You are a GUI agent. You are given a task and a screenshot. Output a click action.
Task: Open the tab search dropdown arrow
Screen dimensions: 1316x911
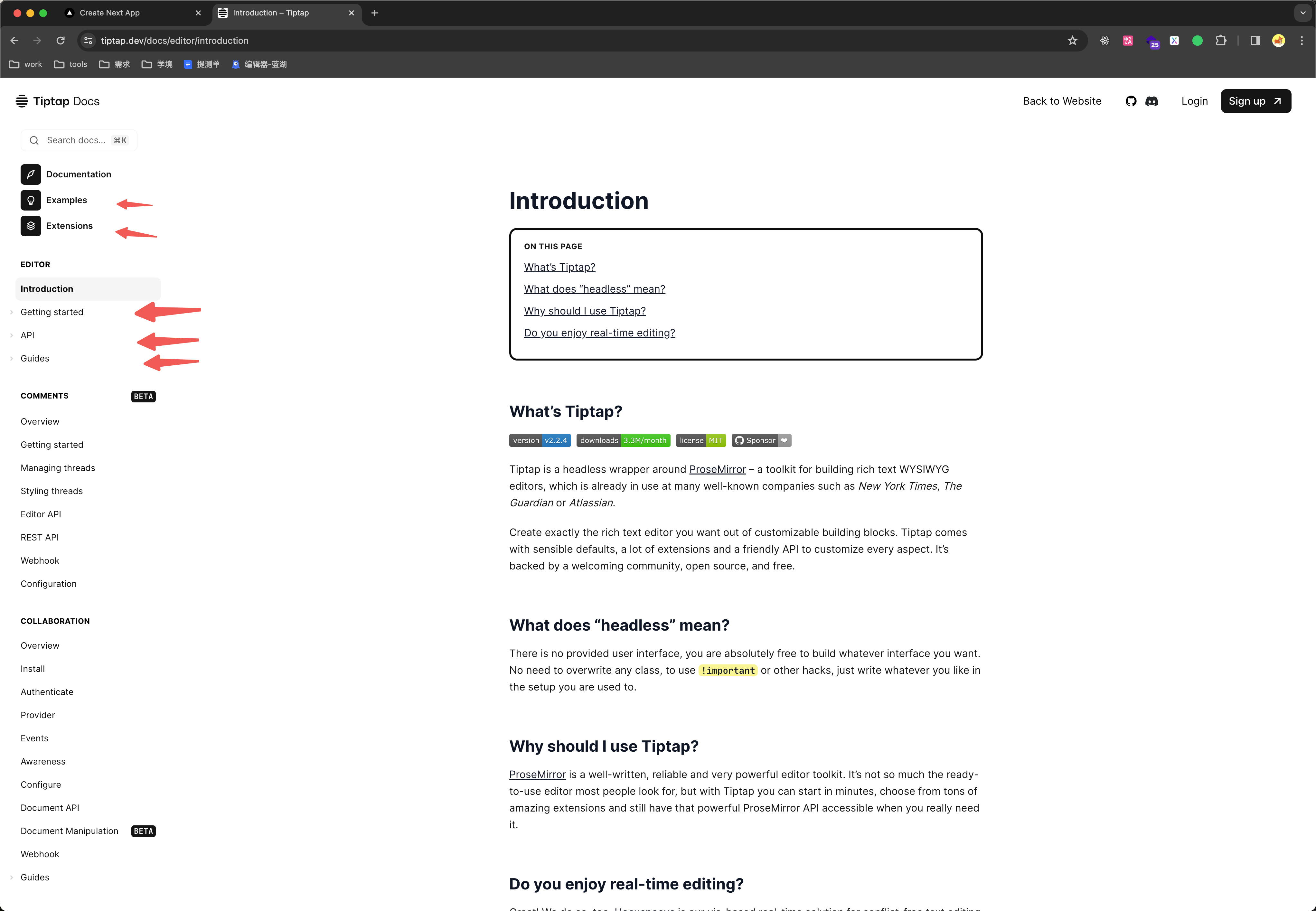tap(1303, 13)
